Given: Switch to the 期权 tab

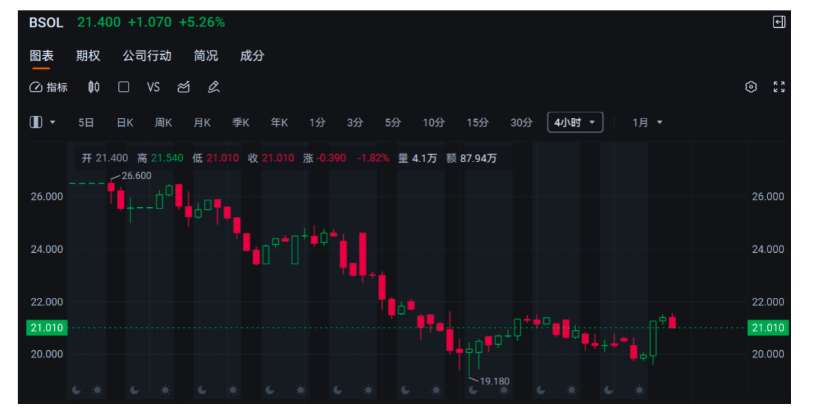Looking at the screenshot, I should click(x=88, y=56).
